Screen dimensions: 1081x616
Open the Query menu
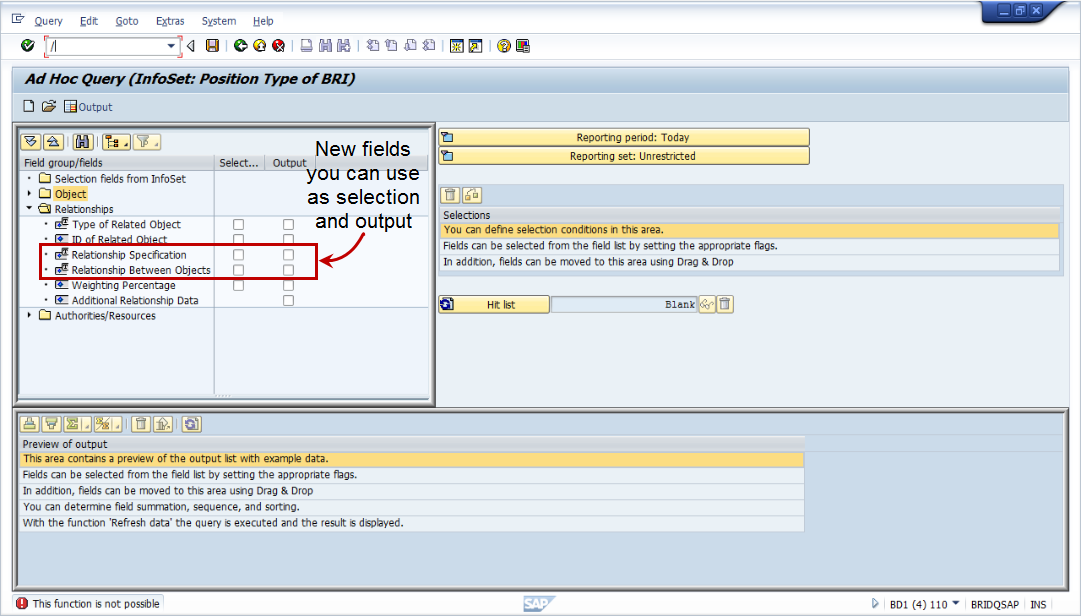pyautogui.click(x=48, y=21)
